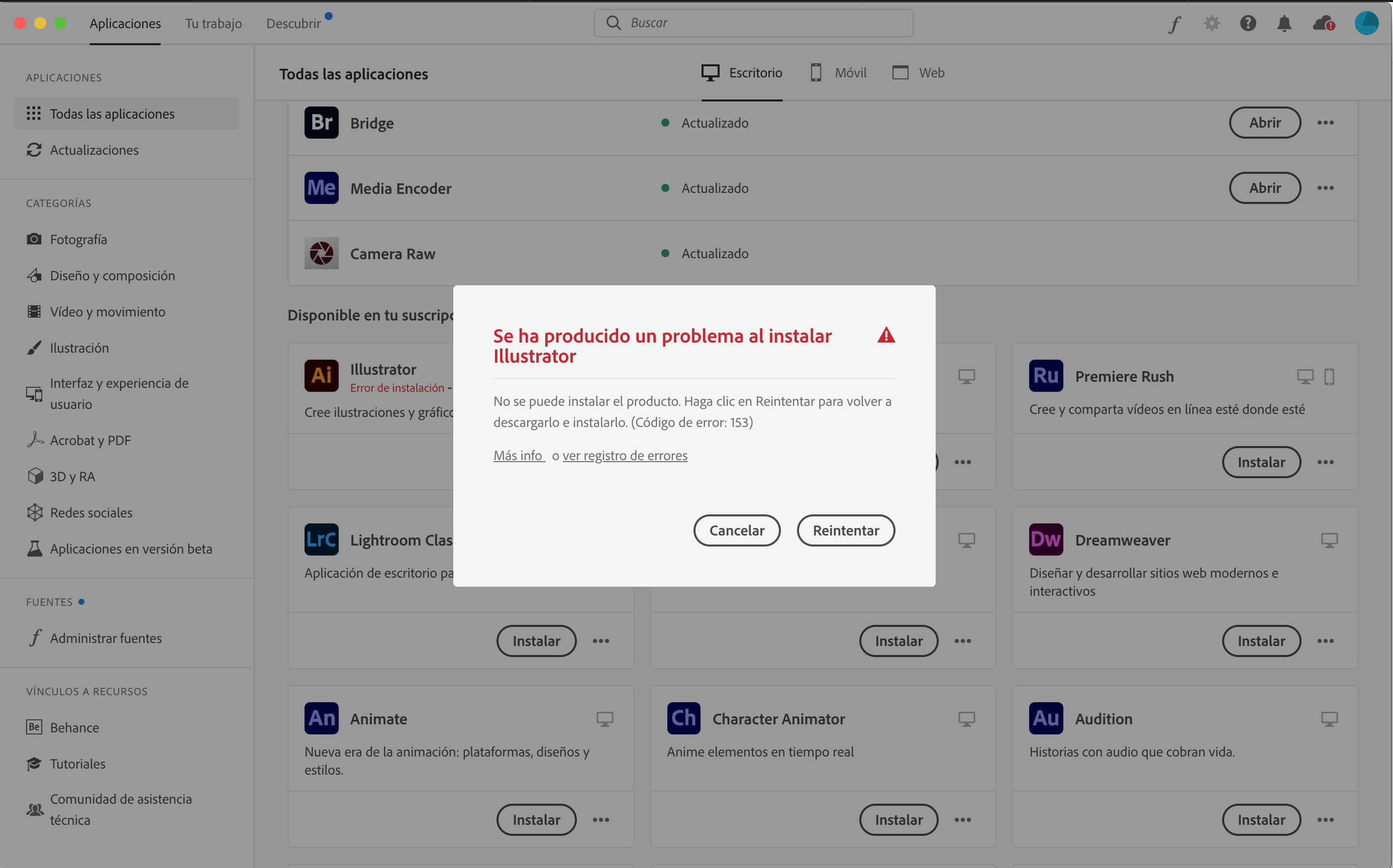Viewport: 1393px width, 868px height.
Task: Click the Media Encoder app icon
Action: point(321,188)
